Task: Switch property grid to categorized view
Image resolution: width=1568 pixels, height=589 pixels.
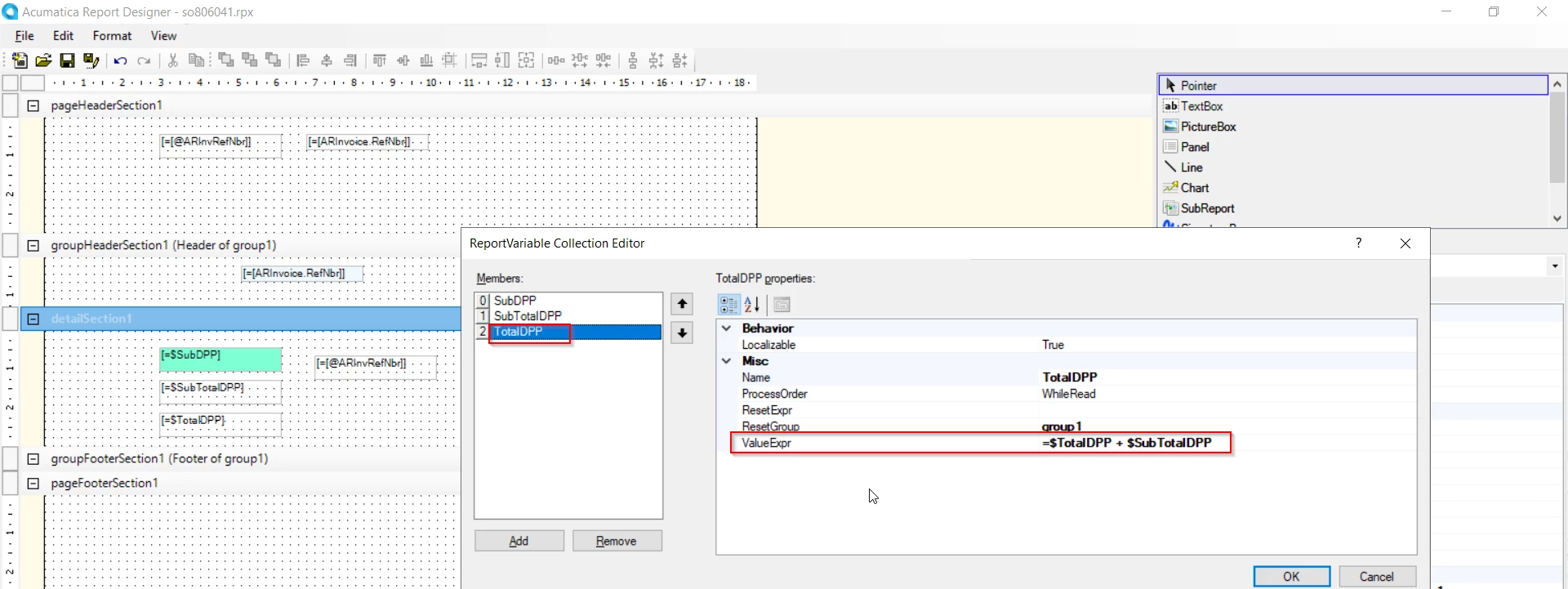Action: pos(728,305)
